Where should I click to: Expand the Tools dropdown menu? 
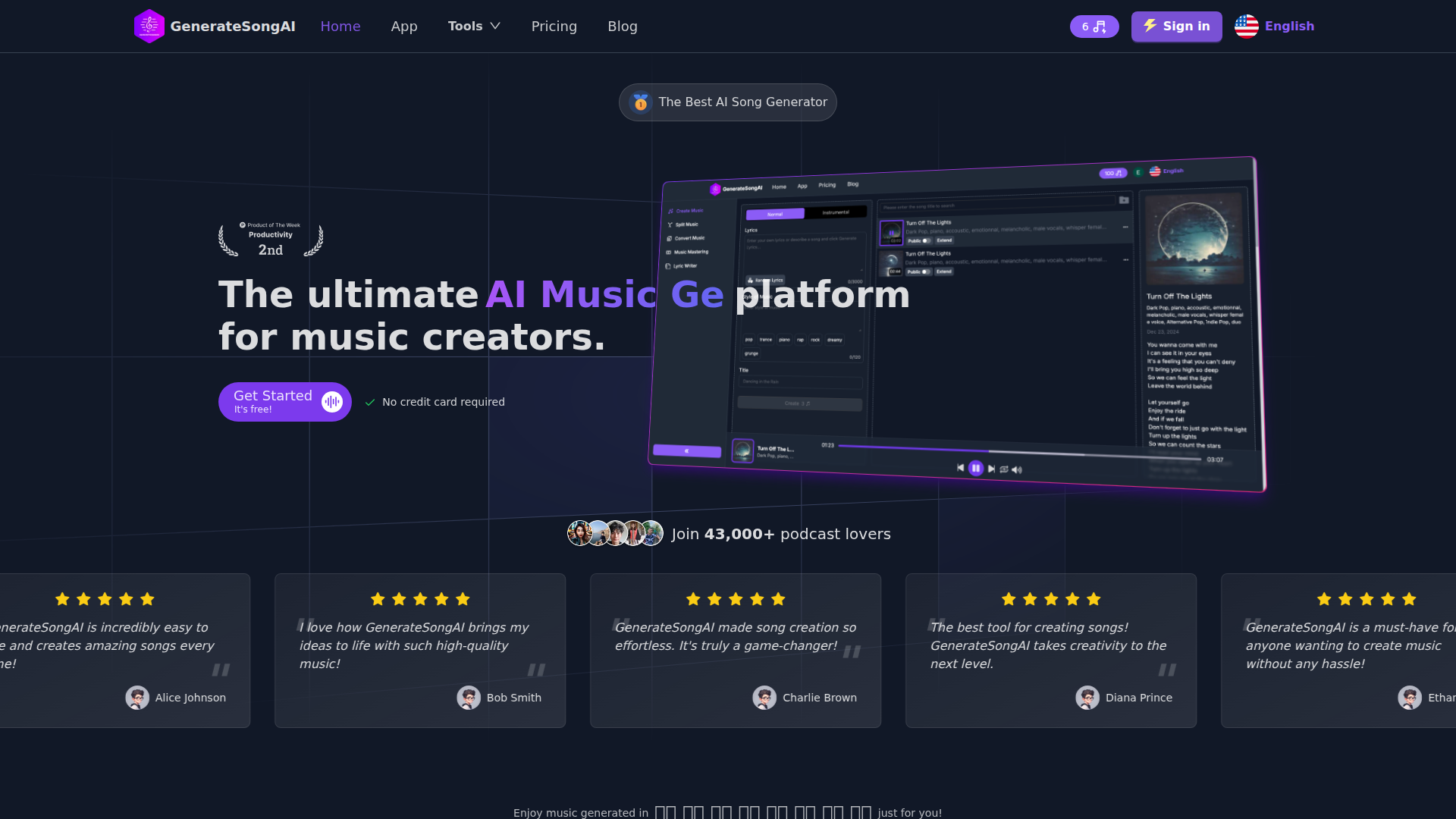[x=465, y=27]
